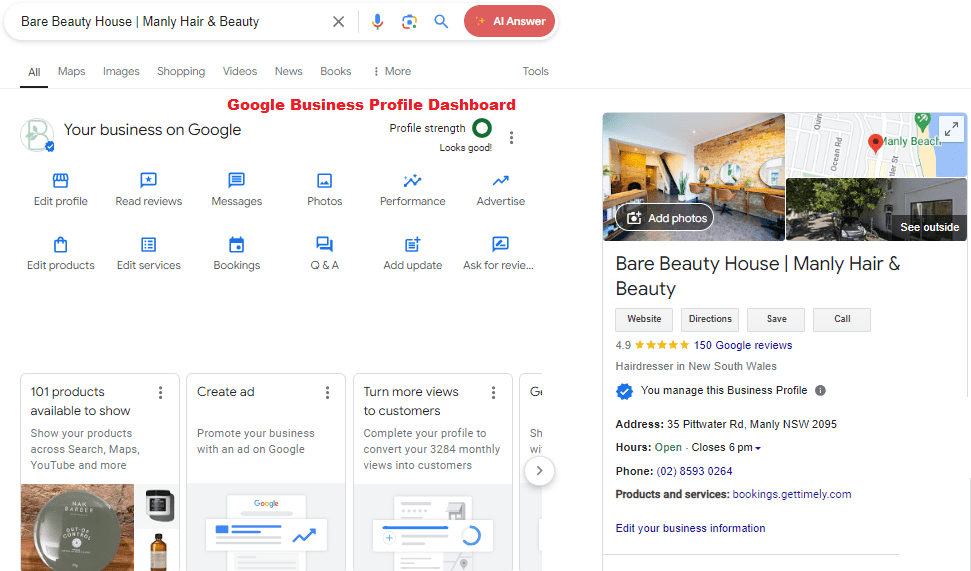This screenshot has width=971, height=571.
Task: Open the Turn more views to customers card
Action: click(x=433, y=471)
